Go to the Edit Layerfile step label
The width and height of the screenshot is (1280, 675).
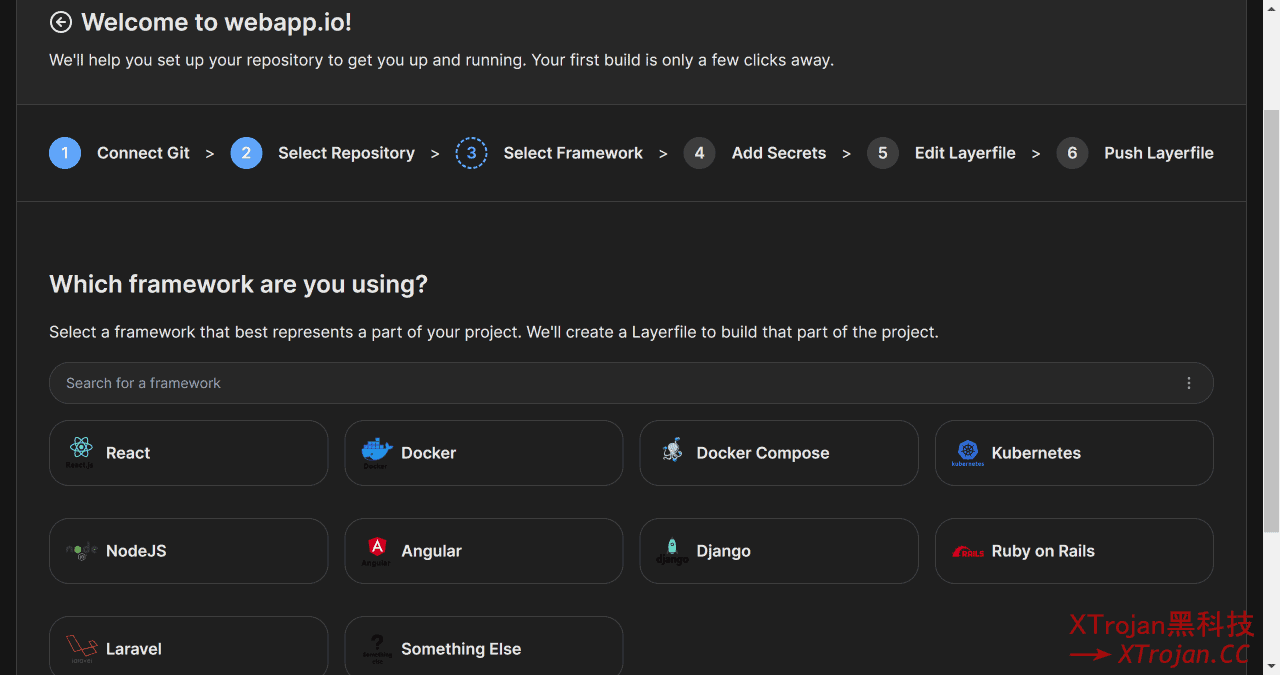[965, 153]
